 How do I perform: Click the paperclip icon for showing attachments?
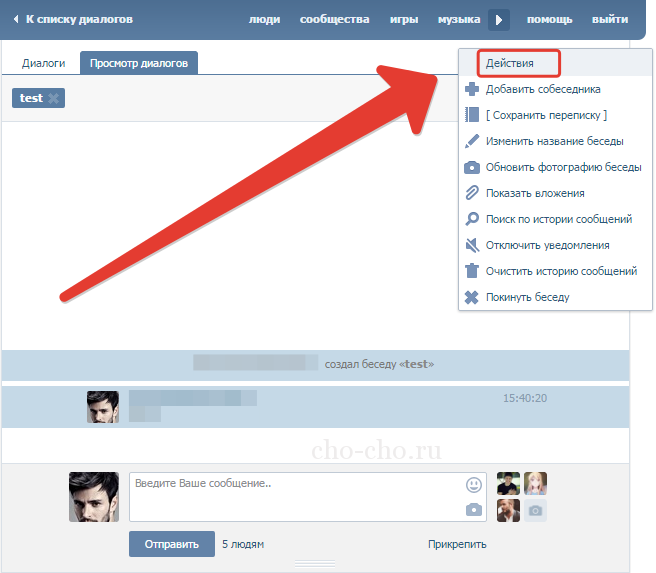point(472,193)
